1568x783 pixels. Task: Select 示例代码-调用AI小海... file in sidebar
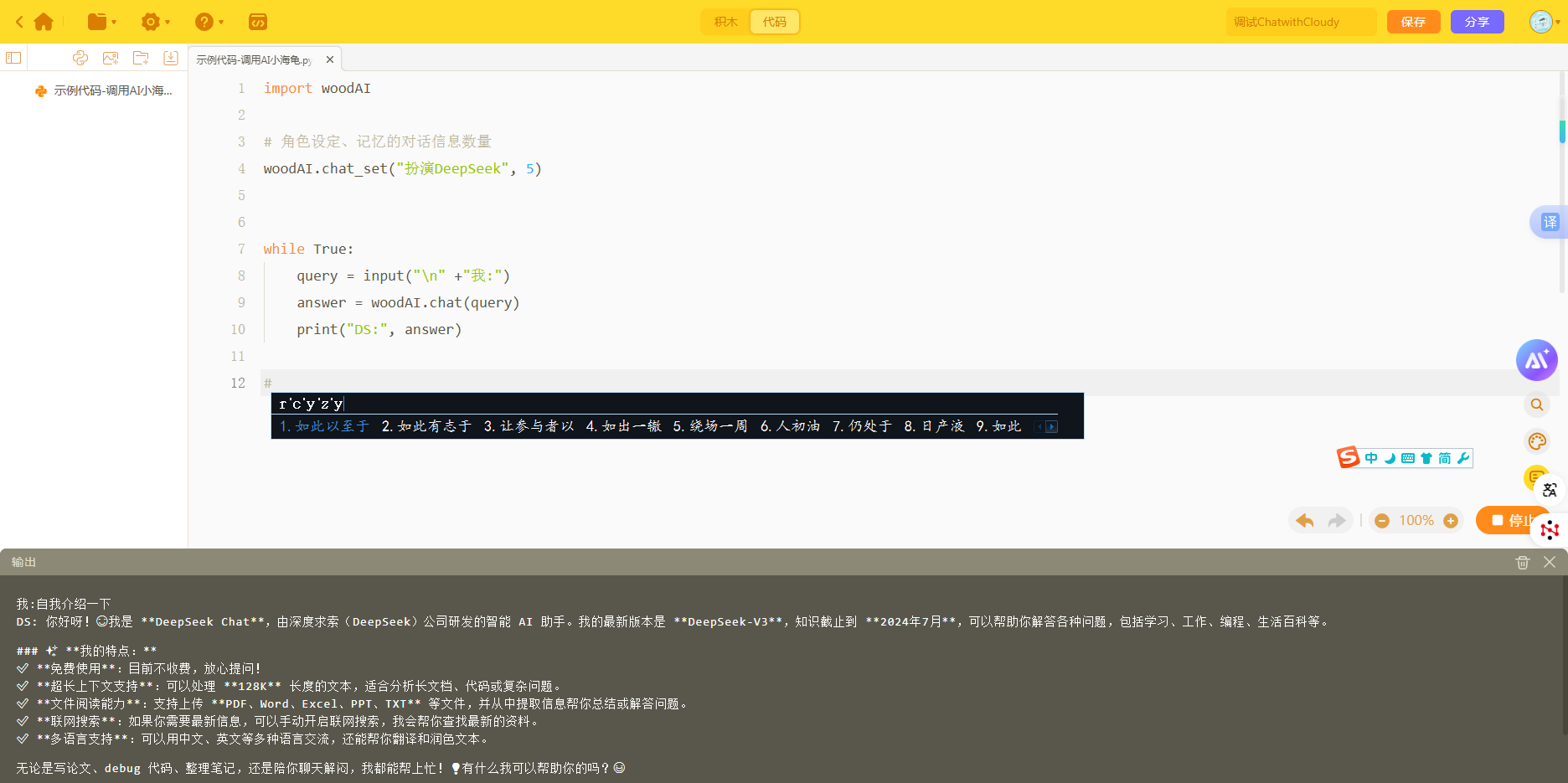(x=104, y=90)
